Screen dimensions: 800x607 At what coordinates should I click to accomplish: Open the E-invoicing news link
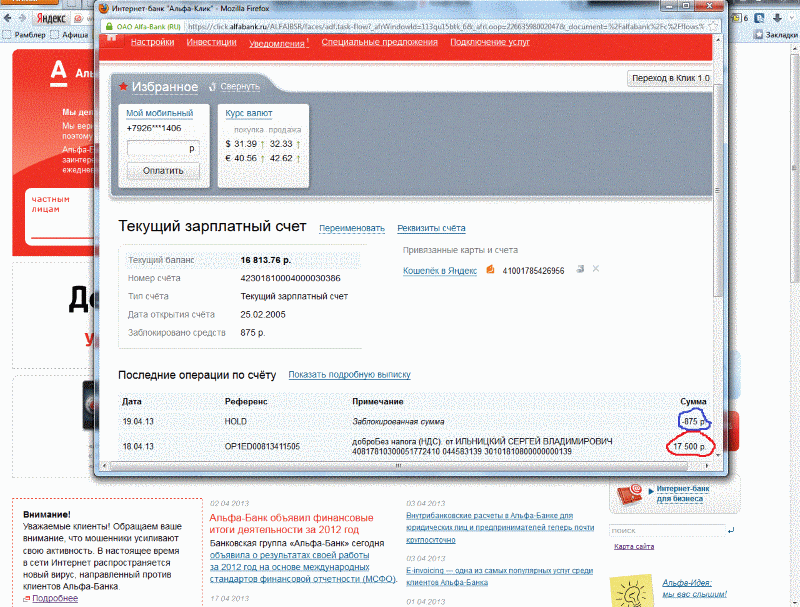click(x=499, y=576)
